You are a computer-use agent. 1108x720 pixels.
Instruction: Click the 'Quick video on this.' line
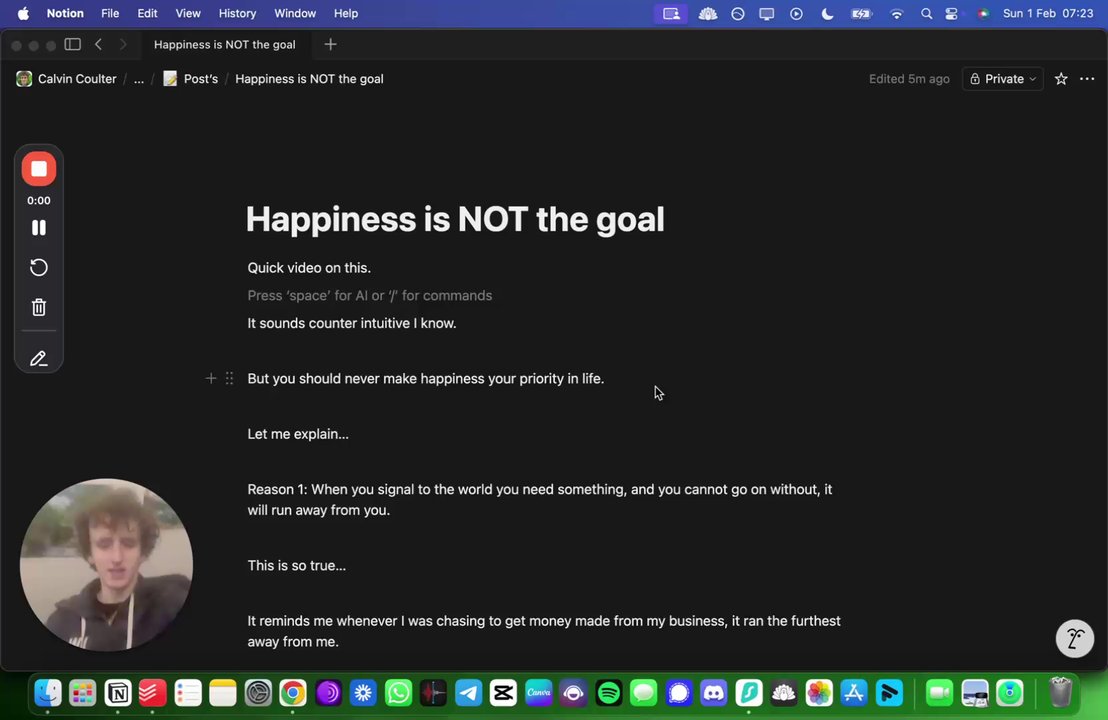coord(309,268)
